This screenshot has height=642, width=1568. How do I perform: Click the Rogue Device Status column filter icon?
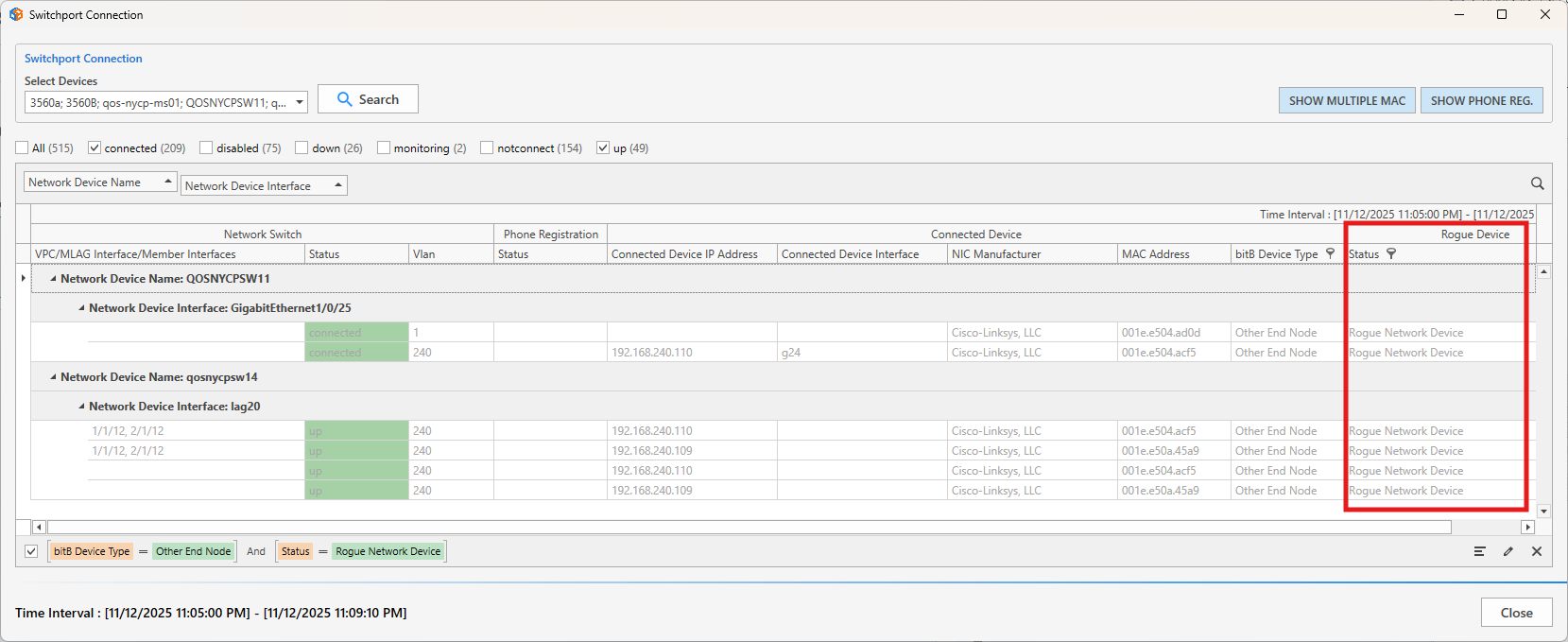[1391, 253]
